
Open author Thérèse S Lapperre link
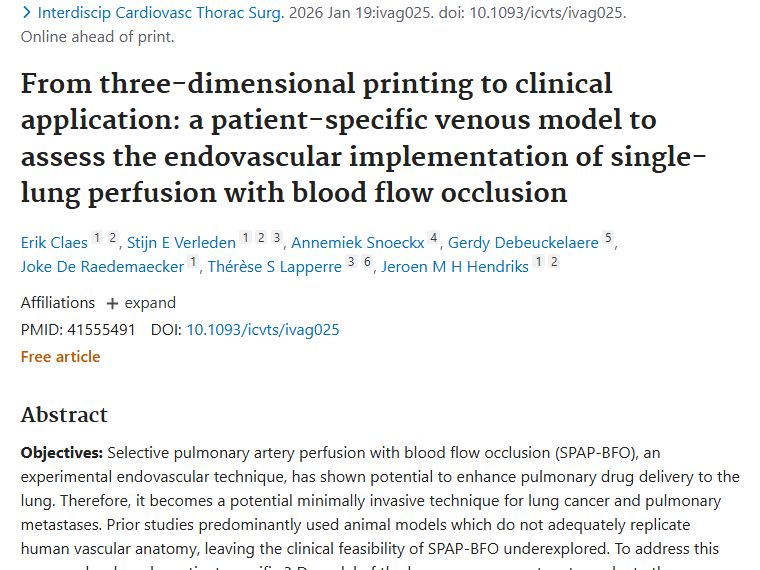pos(274,266)
